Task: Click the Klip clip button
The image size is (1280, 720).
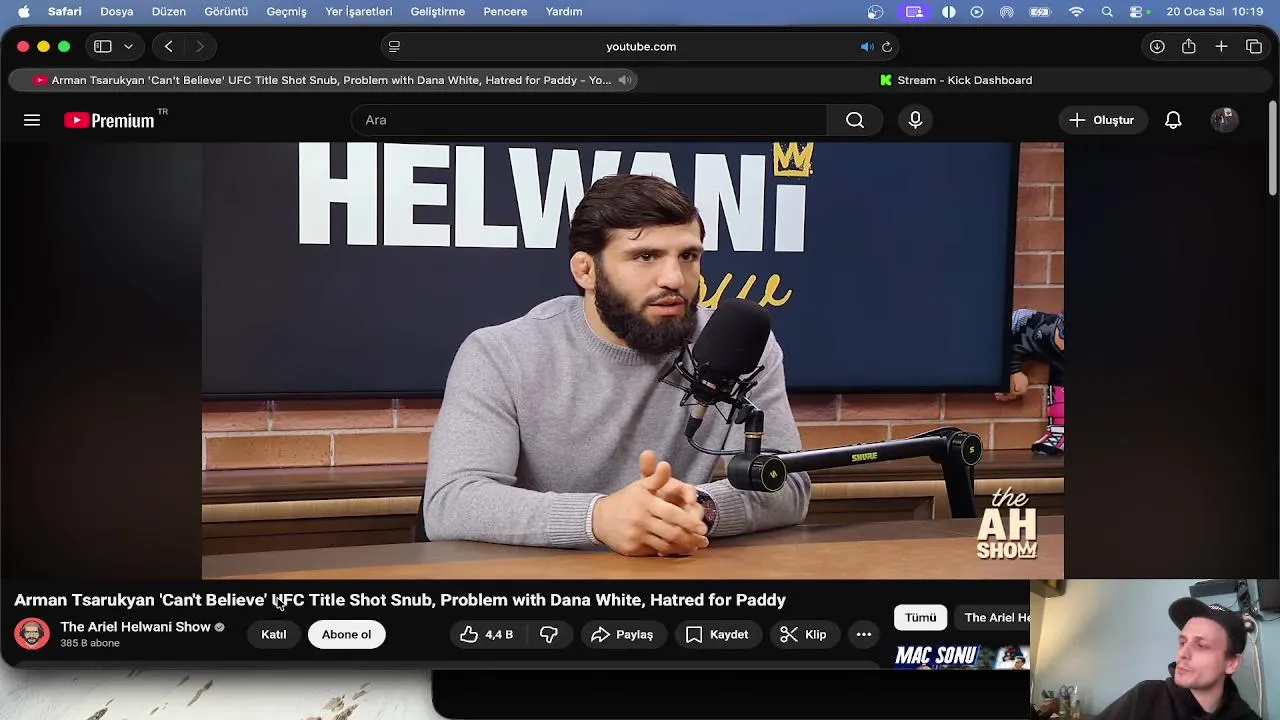Action: coord(803,634)
